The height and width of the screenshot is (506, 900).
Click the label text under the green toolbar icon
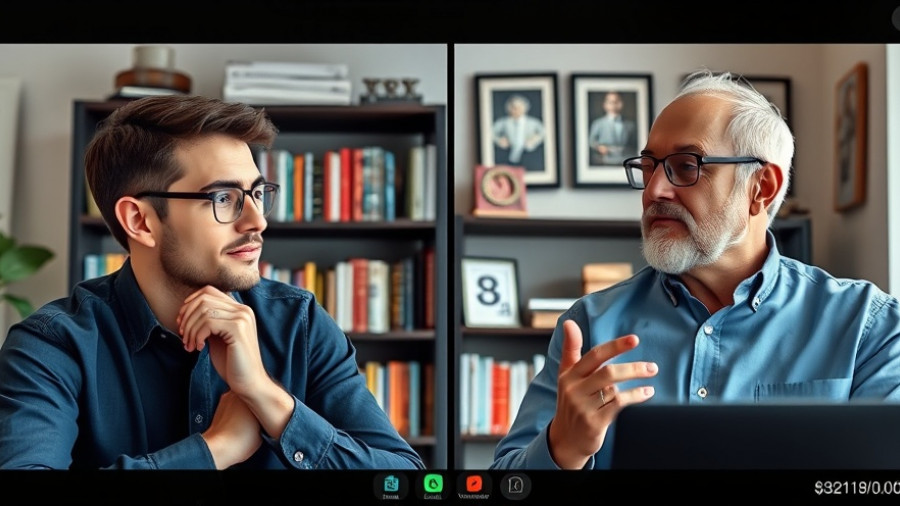click(x=433, y=497)
